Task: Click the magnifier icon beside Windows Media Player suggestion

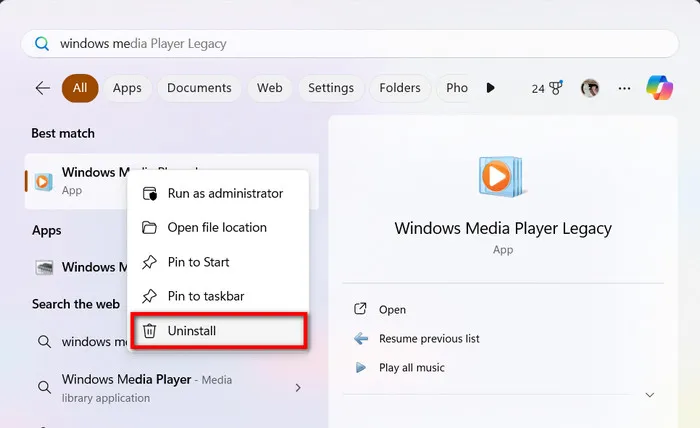Action: coord(44,387)
